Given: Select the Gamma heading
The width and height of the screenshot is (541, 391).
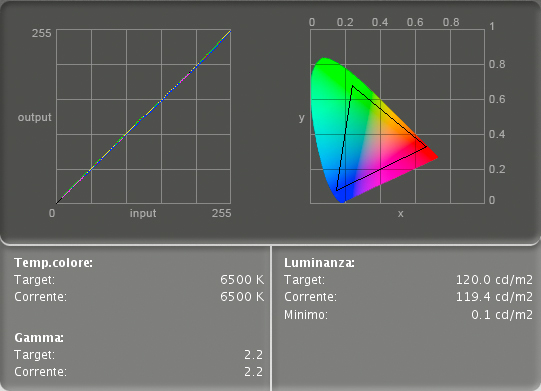Looking at the screenshot, I should click(x=39, y=338).
